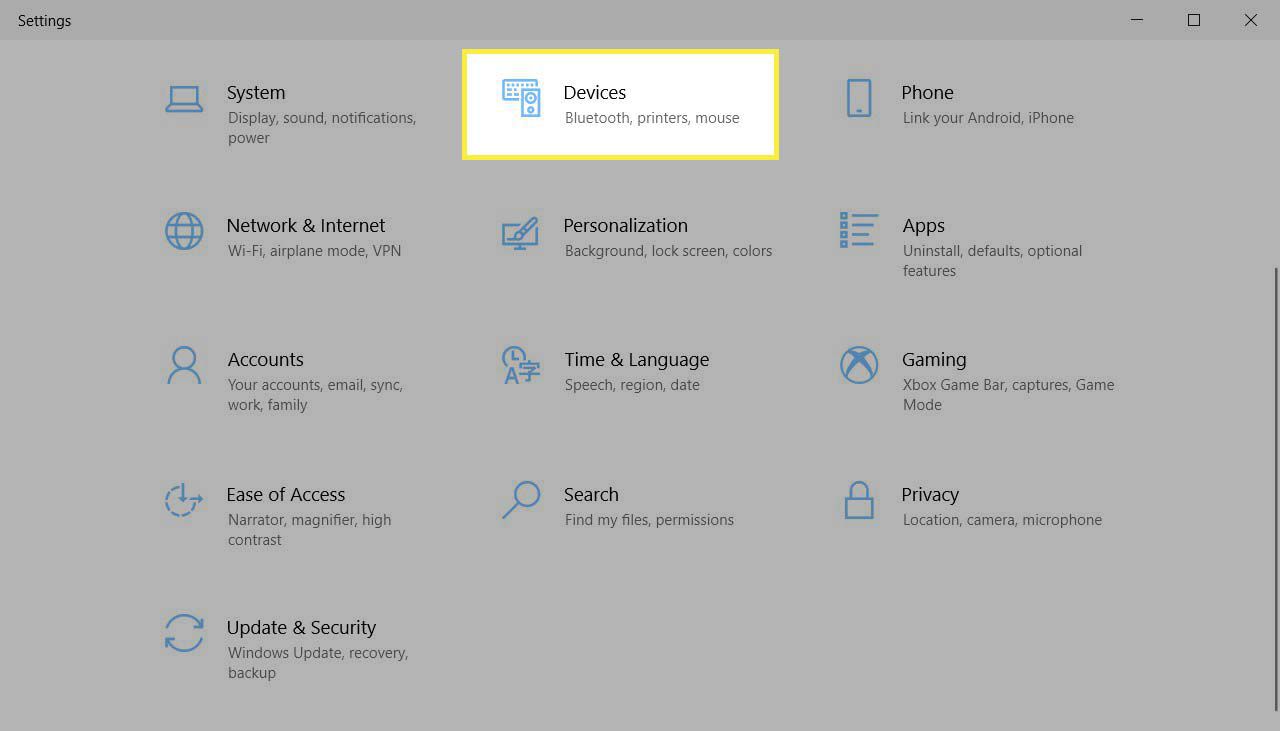This screenshot has height=731, width=1280.
Task: Go to the Gaming heading
Action: tap(934, 360)
